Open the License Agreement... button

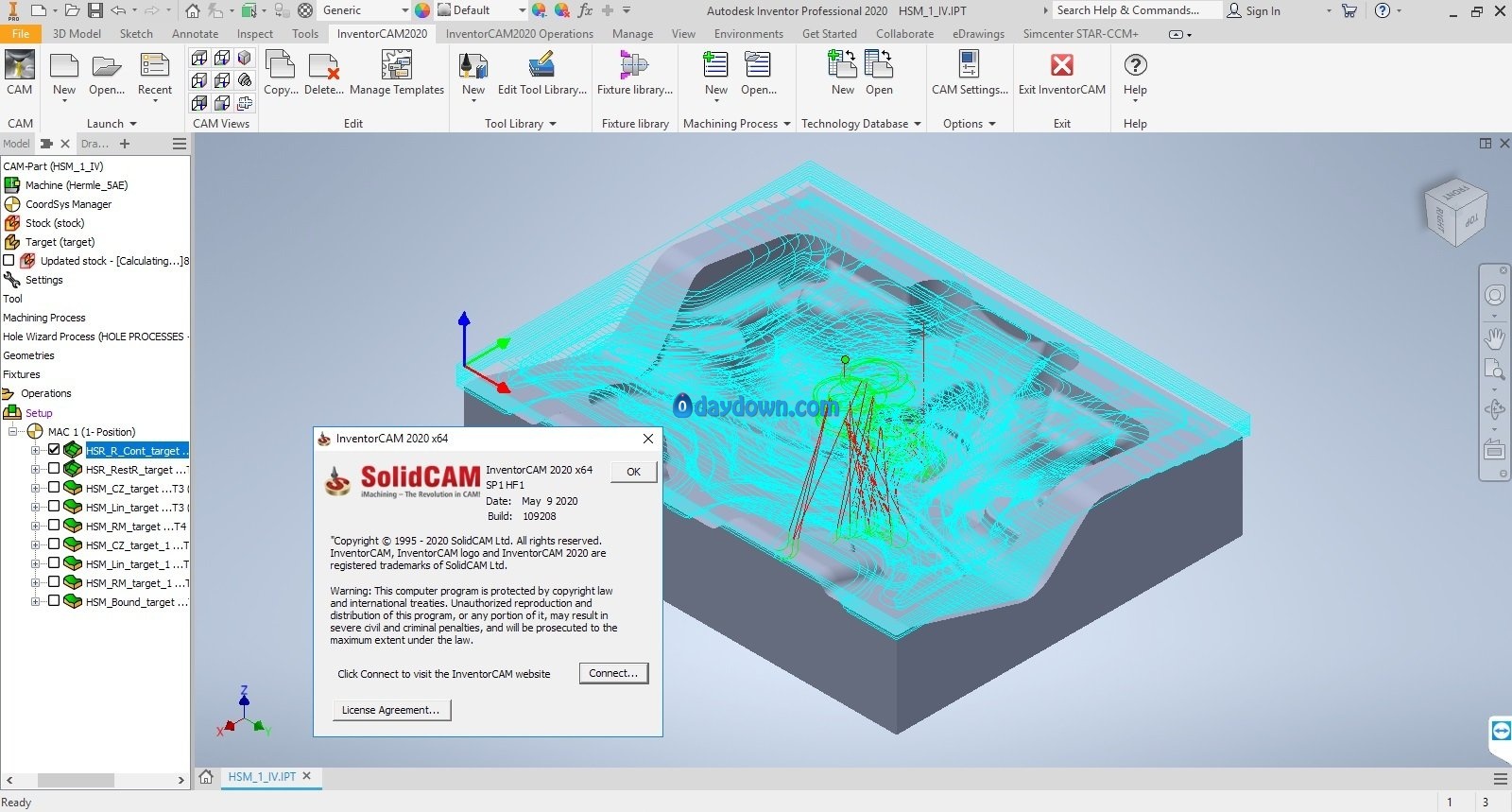pyautogui.click(x=391, y=710)
